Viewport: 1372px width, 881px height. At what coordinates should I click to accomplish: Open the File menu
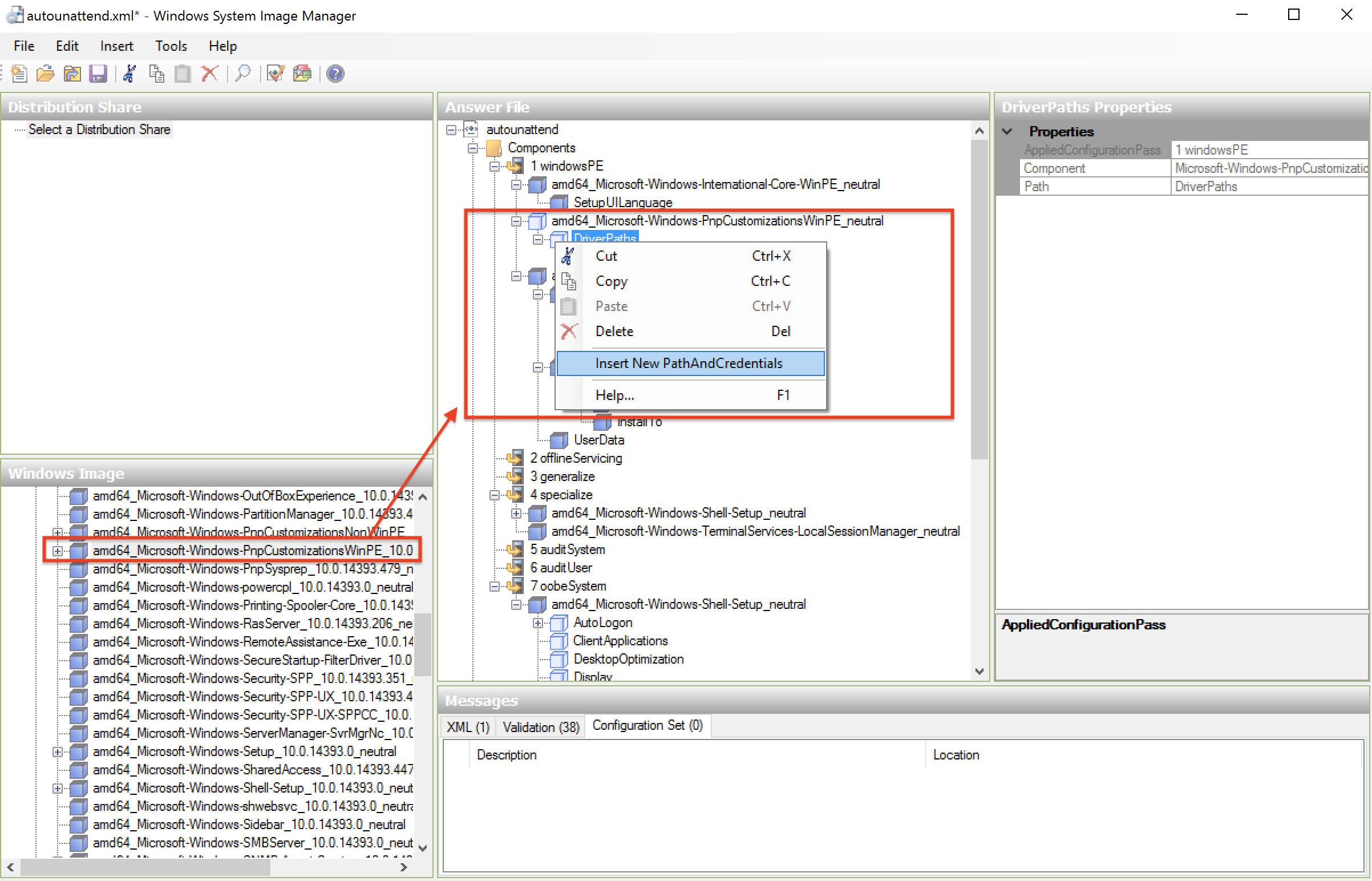pos(24,46)
